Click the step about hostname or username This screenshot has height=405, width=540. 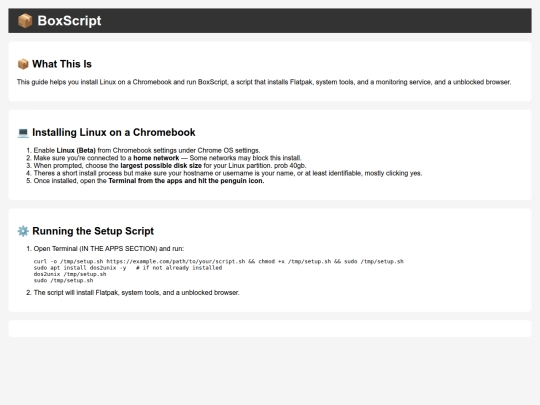[228, 173]
